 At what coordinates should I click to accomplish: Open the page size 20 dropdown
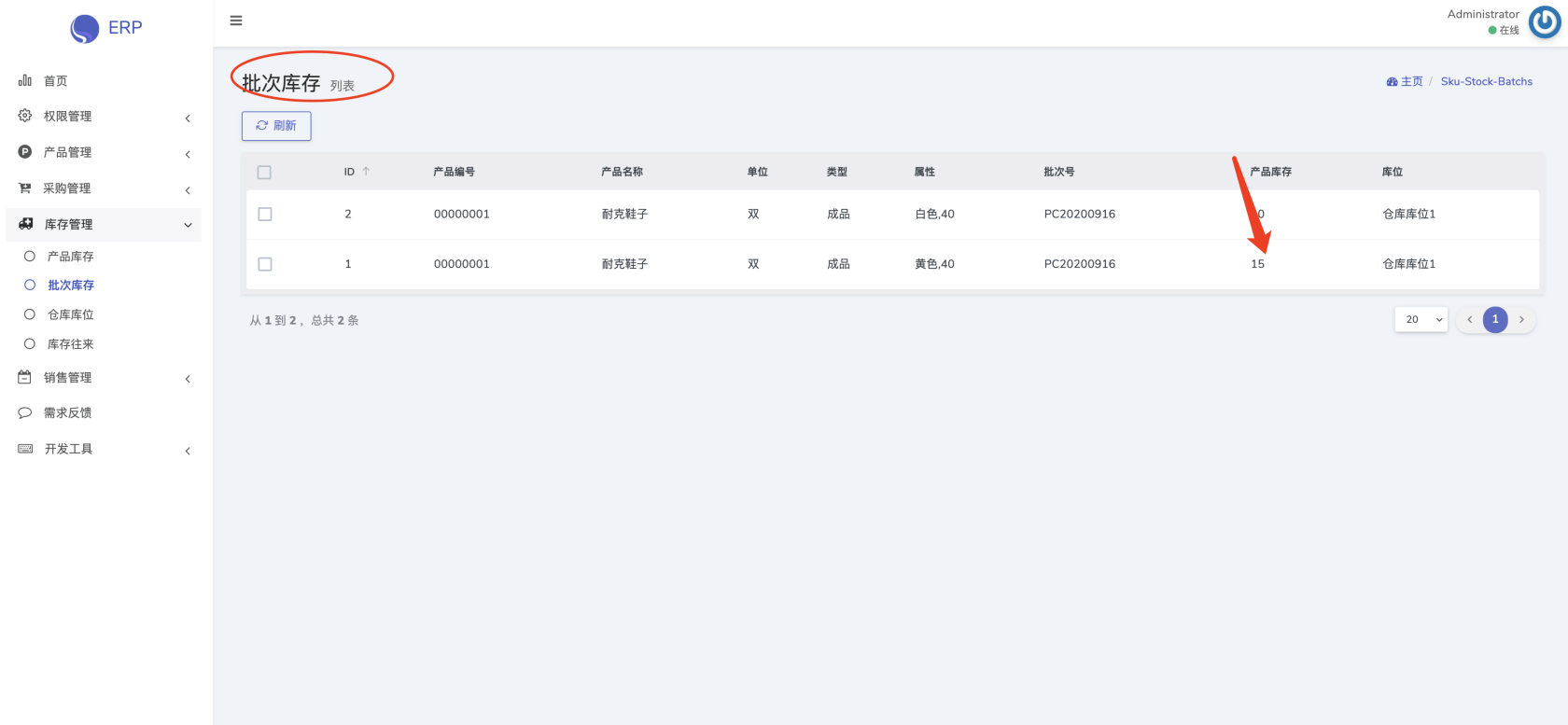tap(1421, 320)
